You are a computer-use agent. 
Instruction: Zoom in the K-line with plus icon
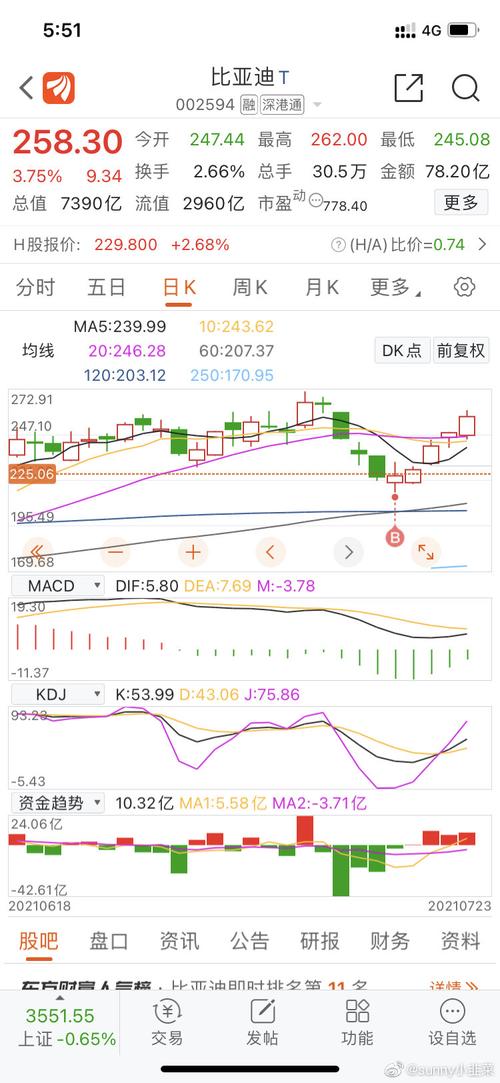[x=193, y=552]
